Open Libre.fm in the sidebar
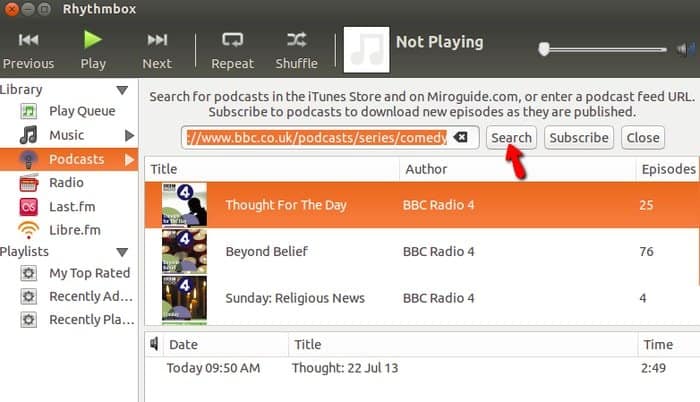Image resolution: width=700 pixels, height=402 pixels. coord(75,230)
